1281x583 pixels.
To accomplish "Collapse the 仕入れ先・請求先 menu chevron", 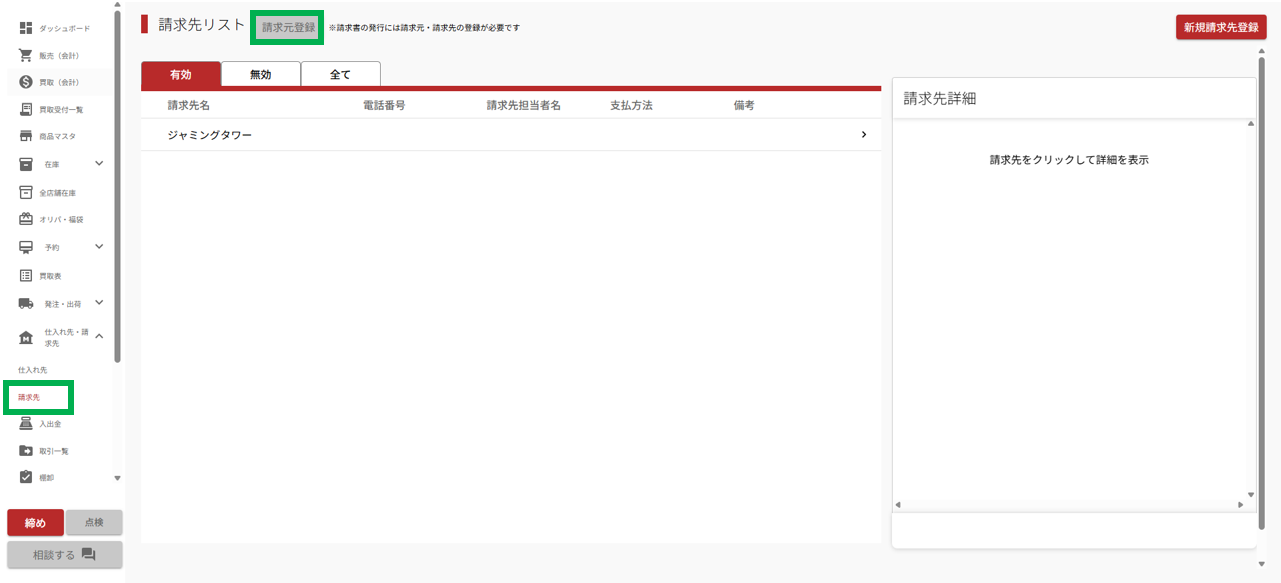I will coord(99,337).
